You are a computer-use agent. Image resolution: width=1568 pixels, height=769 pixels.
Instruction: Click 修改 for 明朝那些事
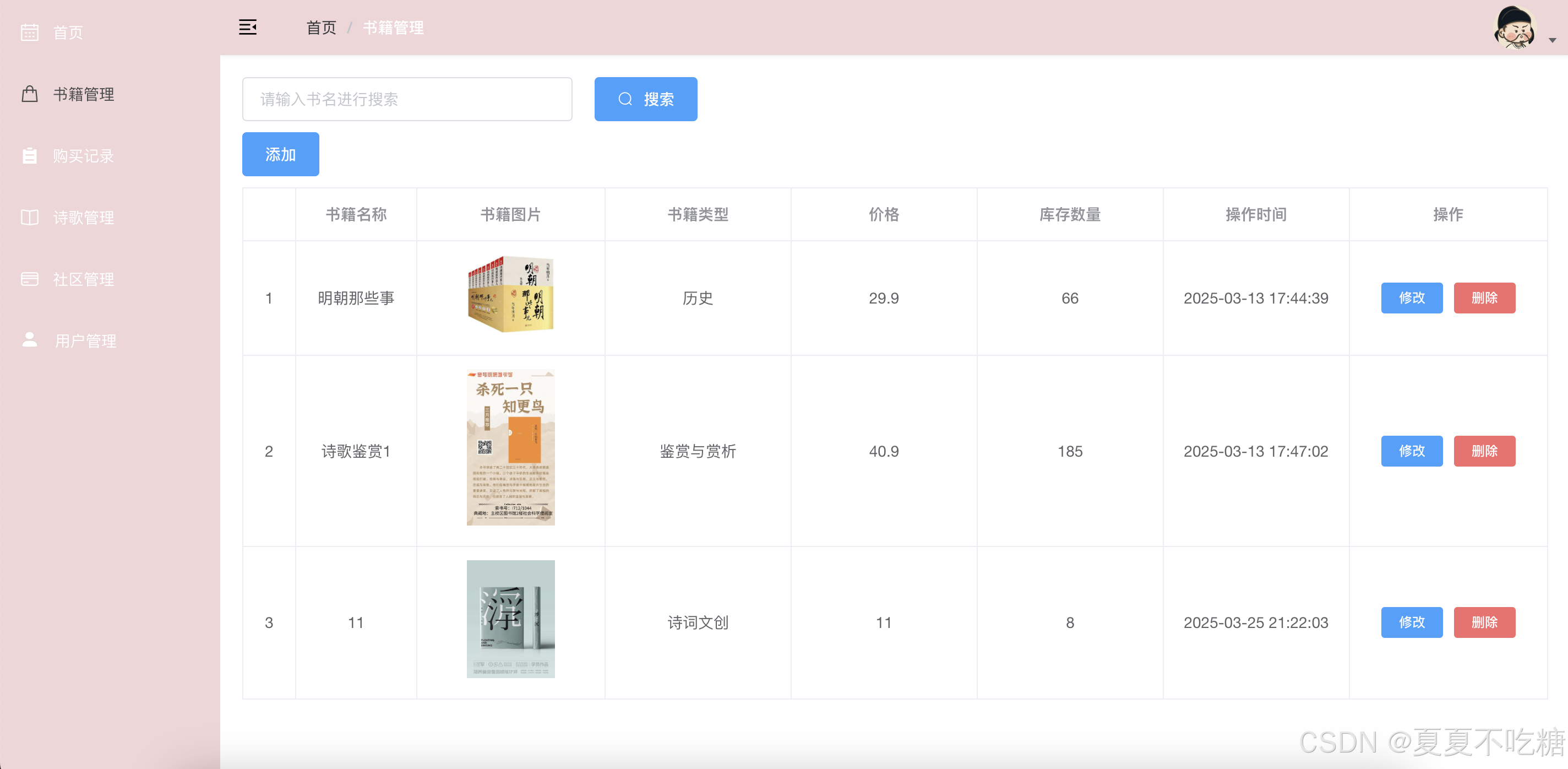1411,297
